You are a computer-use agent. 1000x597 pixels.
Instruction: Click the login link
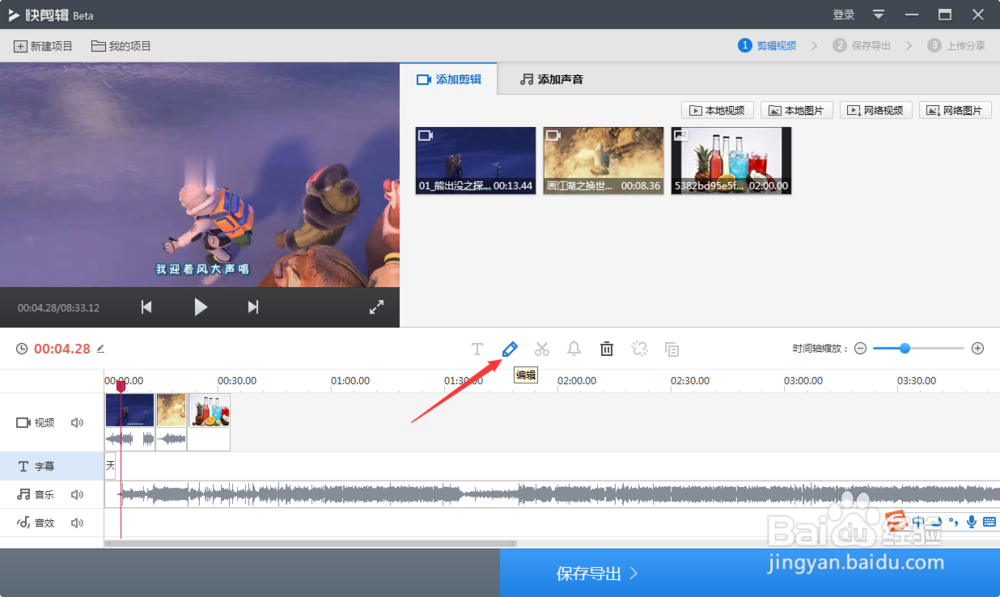point(843,15)
